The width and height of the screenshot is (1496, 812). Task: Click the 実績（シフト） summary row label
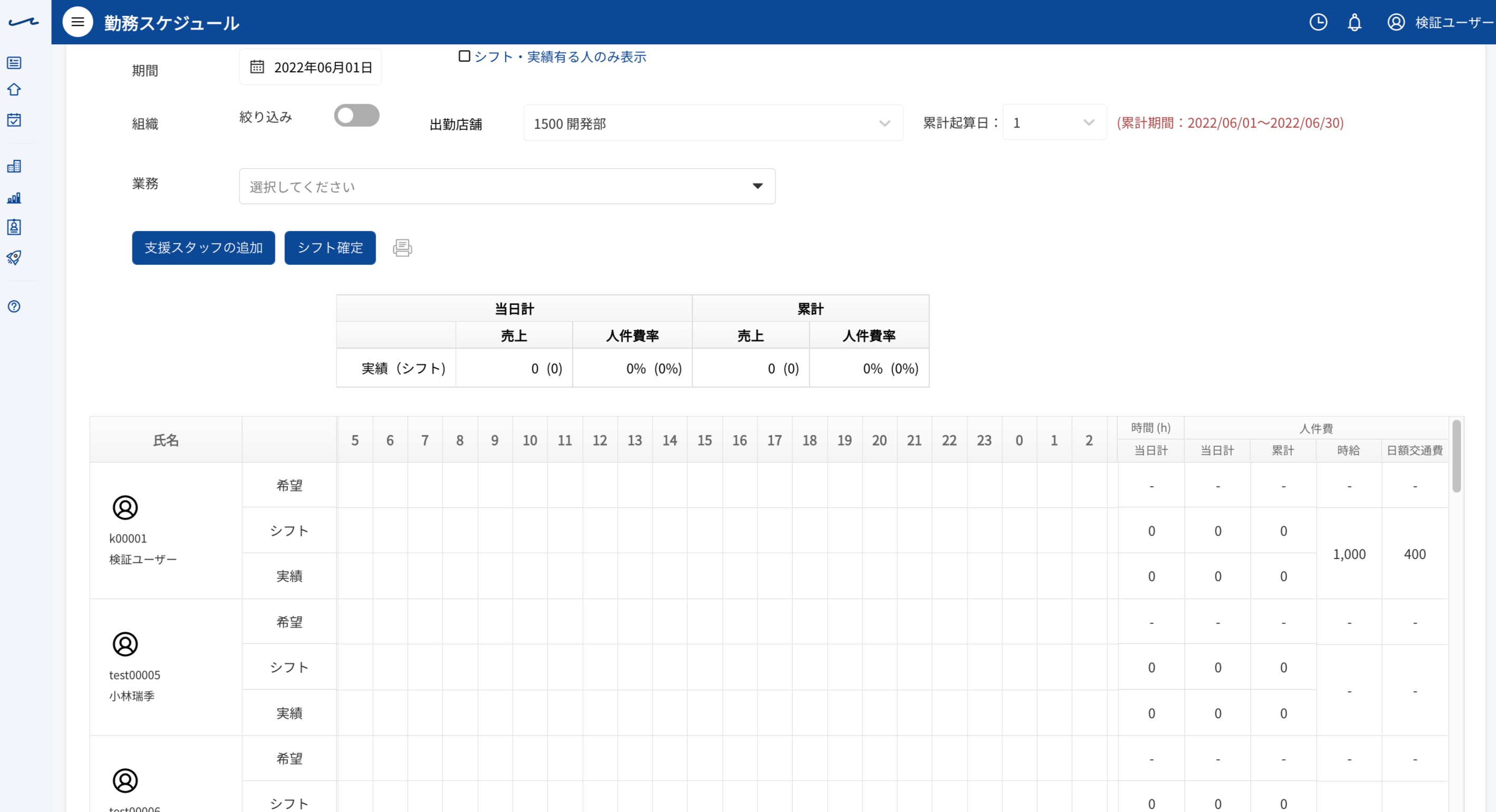(x=404, y=369)
